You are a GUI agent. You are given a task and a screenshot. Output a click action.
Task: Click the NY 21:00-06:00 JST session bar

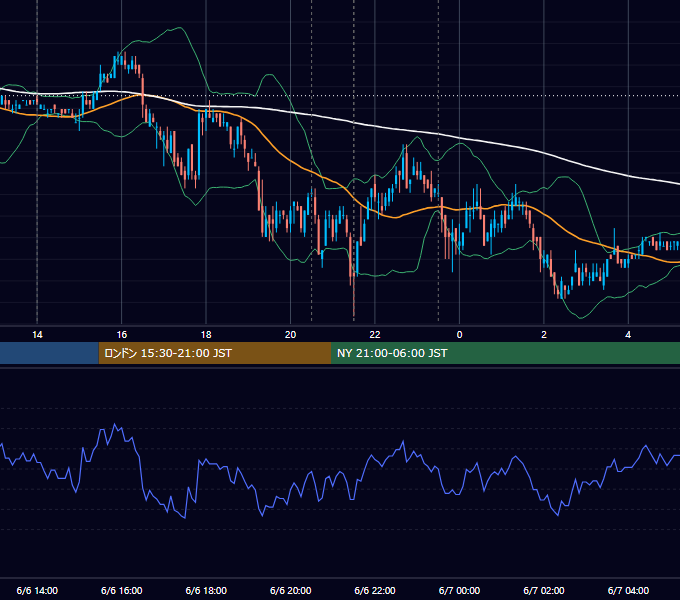505,353
